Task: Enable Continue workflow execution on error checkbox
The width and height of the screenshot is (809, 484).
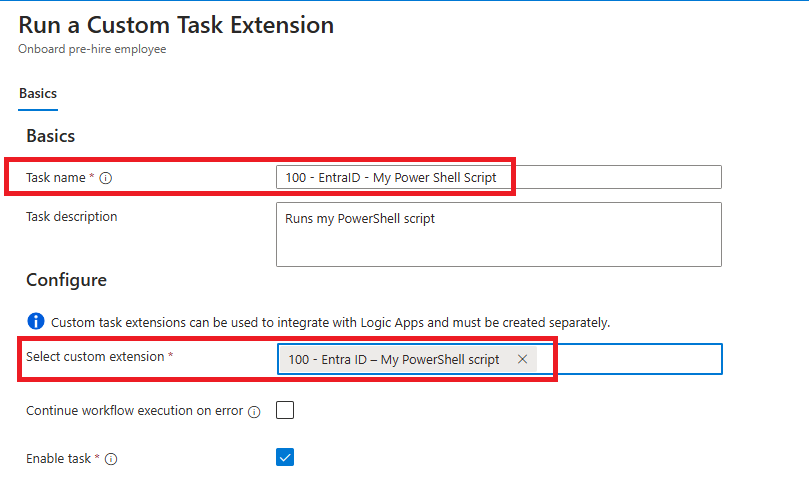Action: click(285, 410)
